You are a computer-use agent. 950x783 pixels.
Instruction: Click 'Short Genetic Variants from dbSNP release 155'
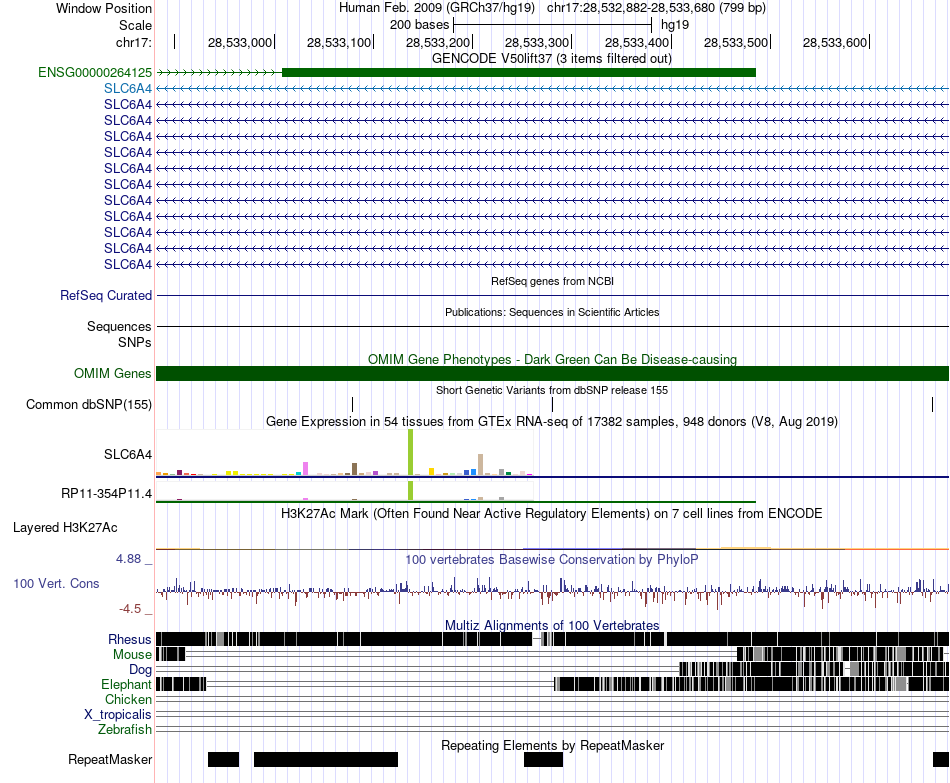pyautogui.click(x=552, y=390)
